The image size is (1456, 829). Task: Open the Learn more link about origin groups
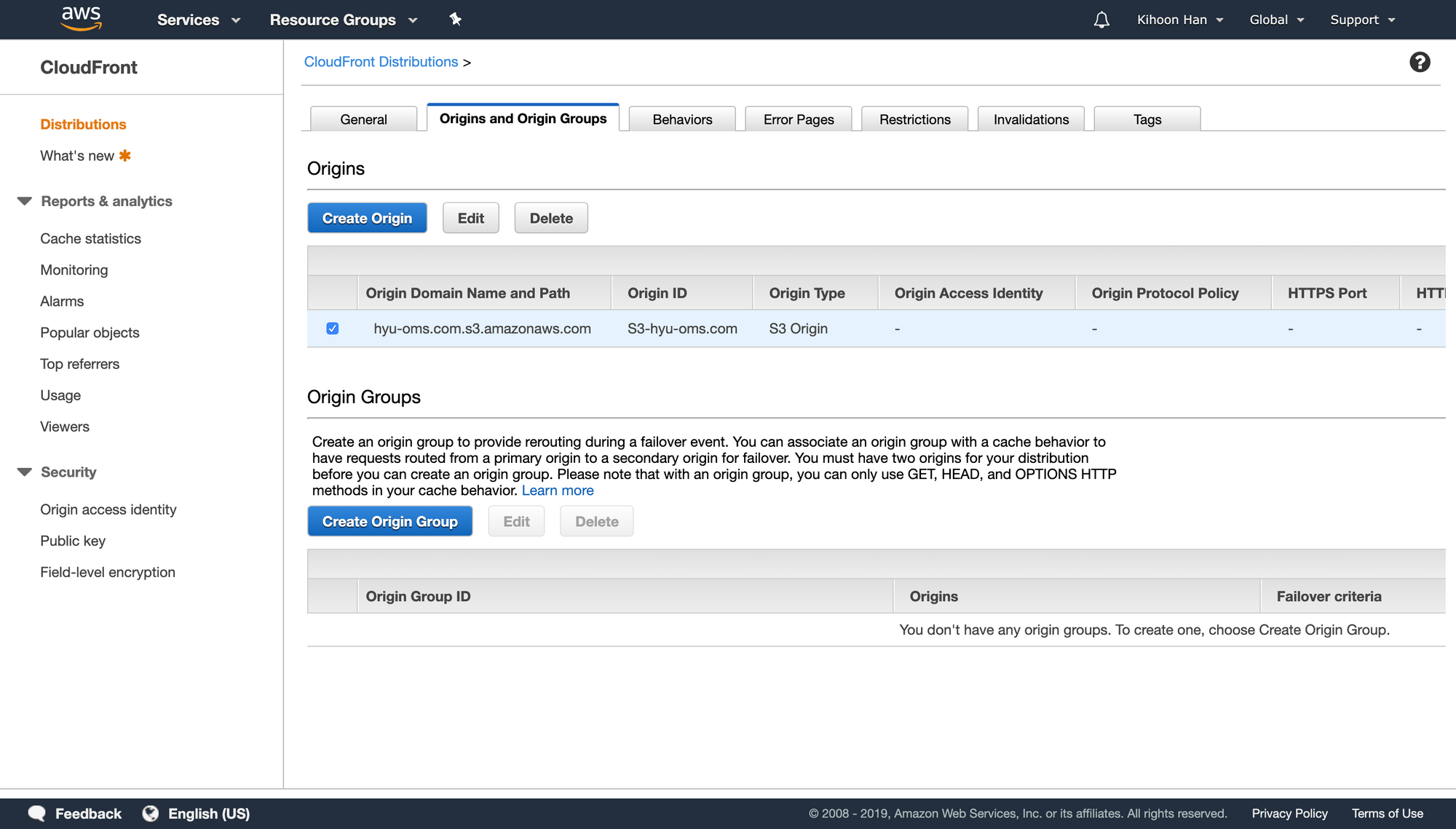(x=557, y=490)
